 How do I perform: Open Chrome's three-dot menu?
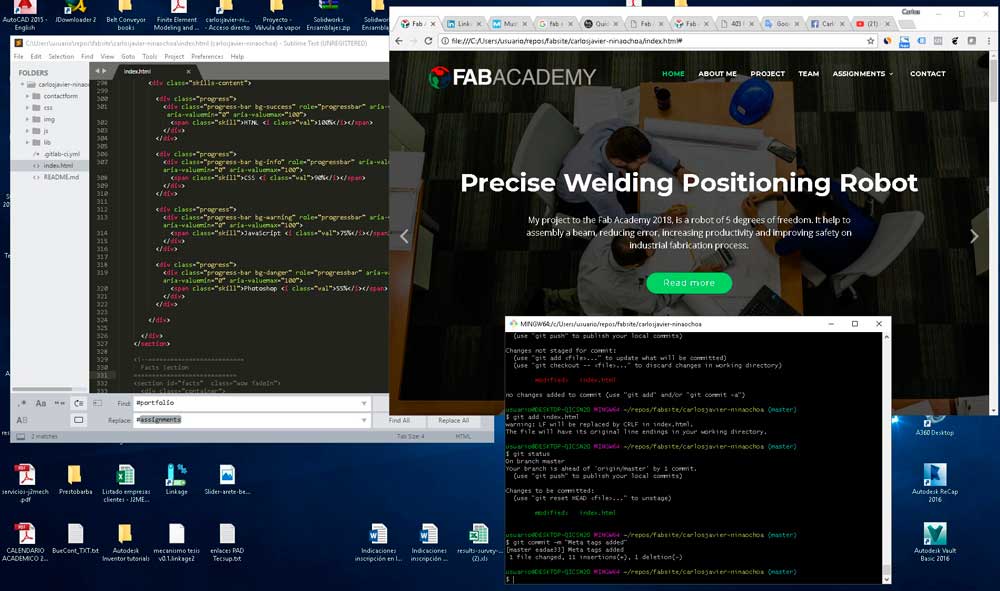point(989,41)
